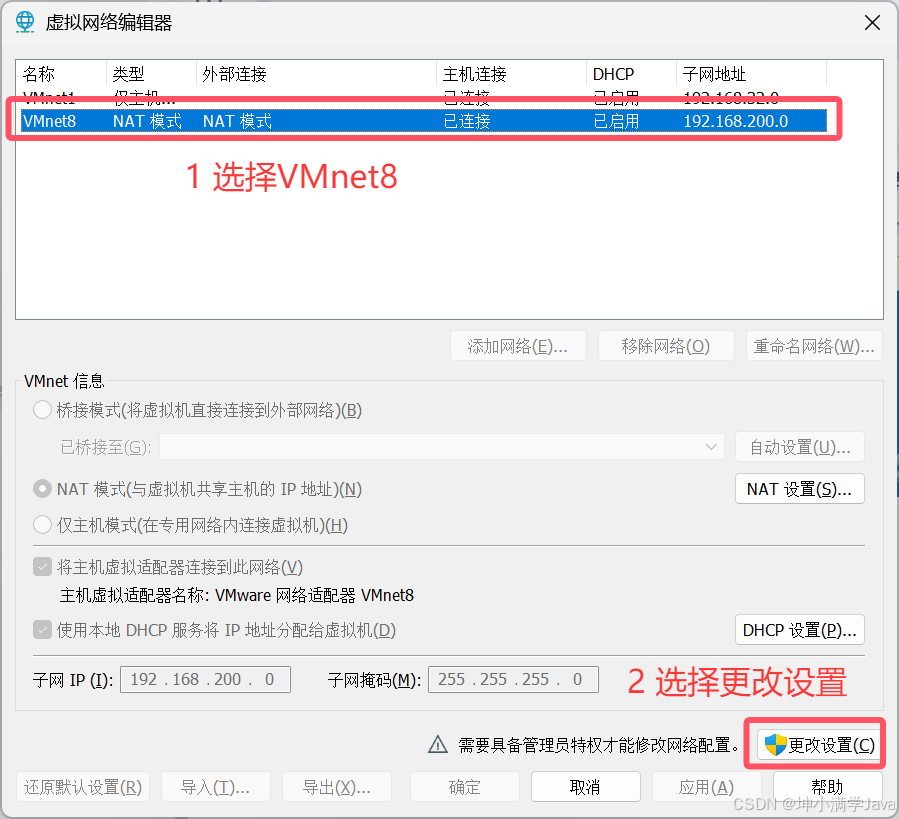Click the shield icon on 更改设置 button
The height and width of the screenshot is (819, 899).
click(x=775, y=745)
